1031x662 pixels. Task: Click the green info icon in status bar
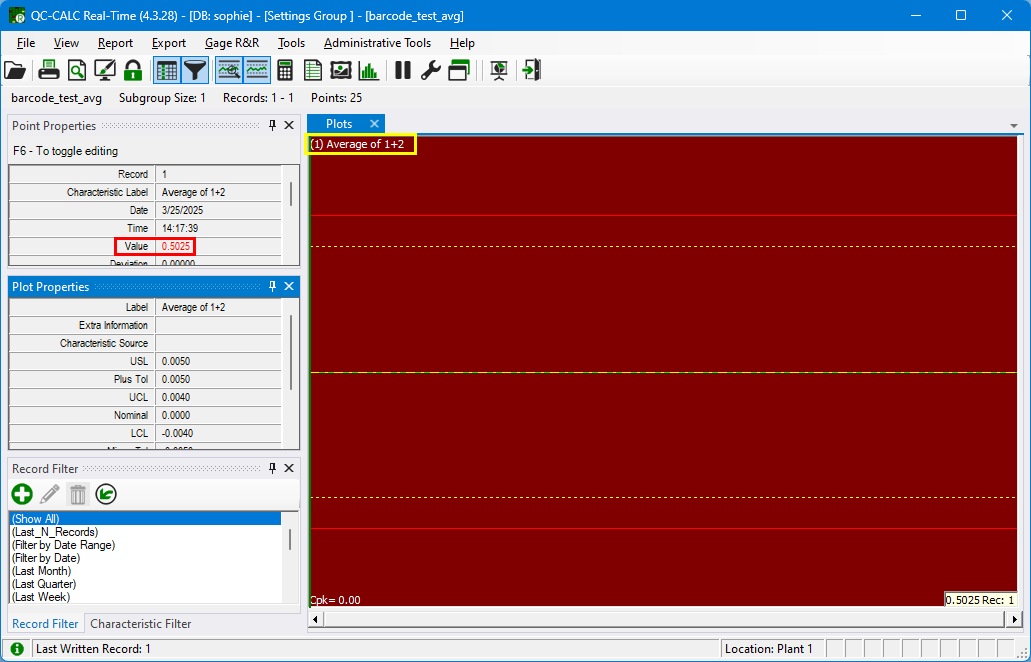tap(17, 649)
